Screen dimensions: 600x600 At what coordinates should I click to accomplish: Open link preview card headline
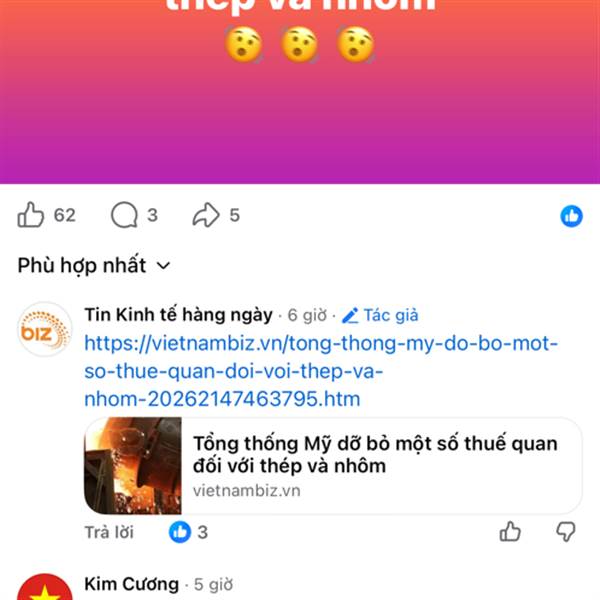click(x=375, y=455)
